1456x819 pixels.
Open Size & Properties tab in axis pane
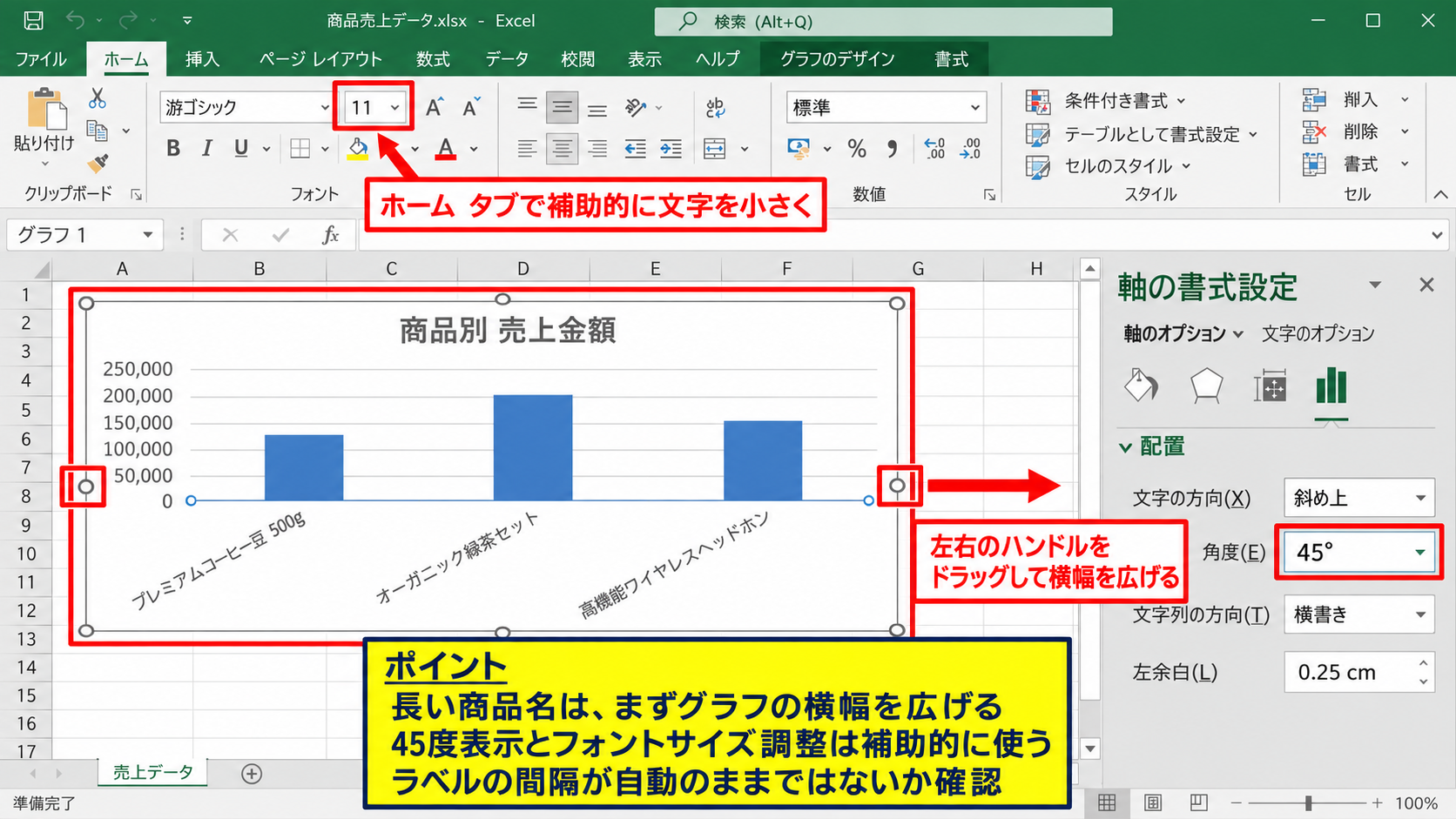[x=1270, y=386]
